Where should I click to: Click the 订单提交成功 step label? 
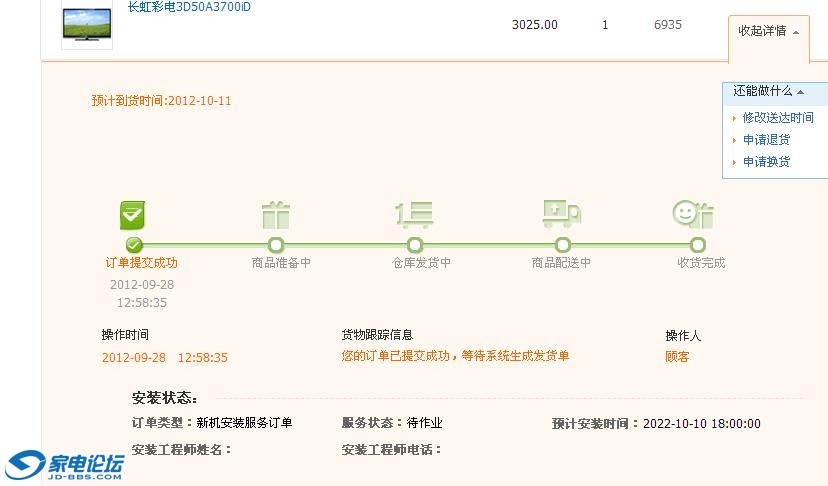coord(142,263)
